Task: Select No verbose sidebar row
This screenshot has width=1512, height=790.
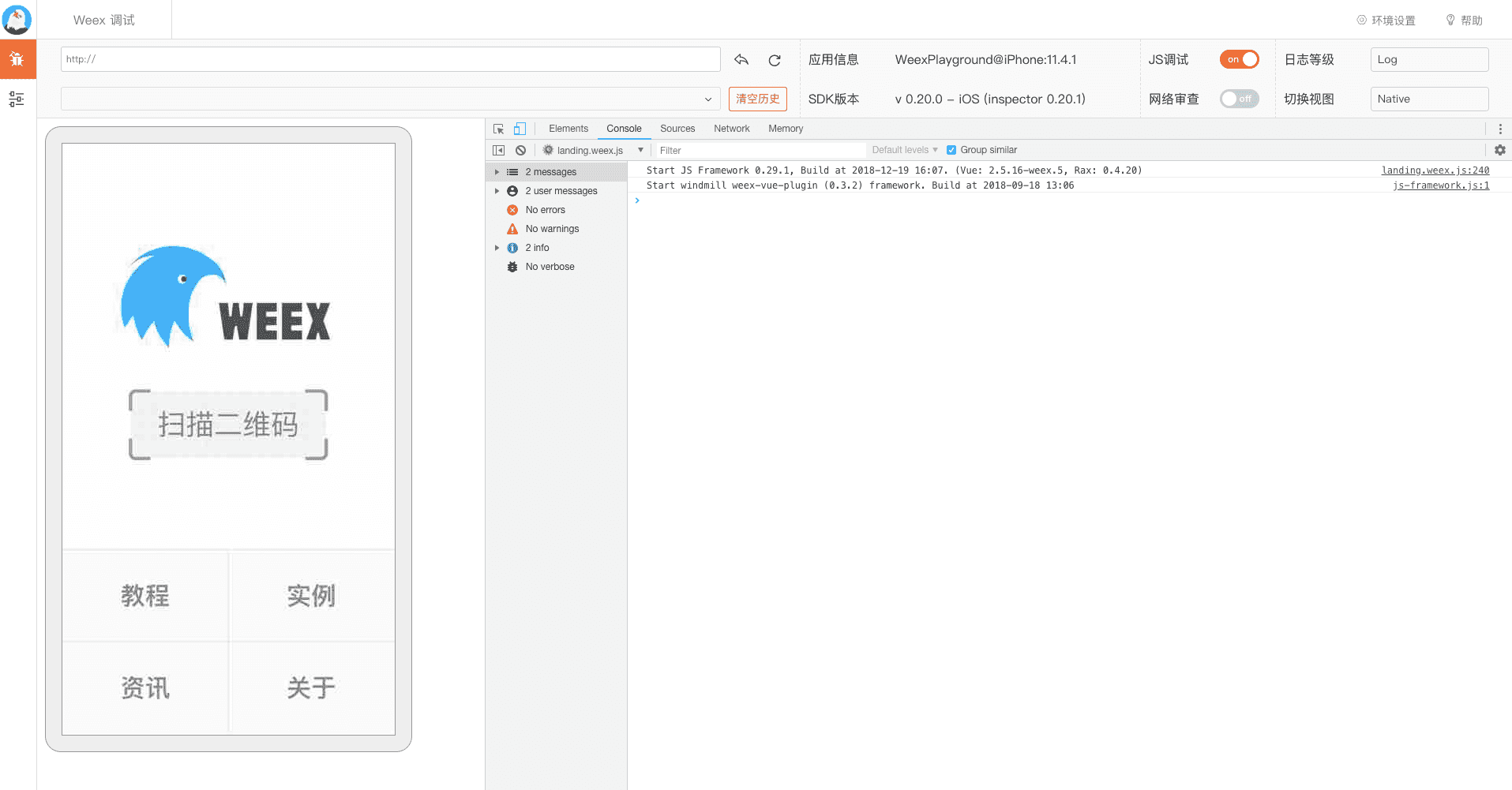Action: point(556,267)
